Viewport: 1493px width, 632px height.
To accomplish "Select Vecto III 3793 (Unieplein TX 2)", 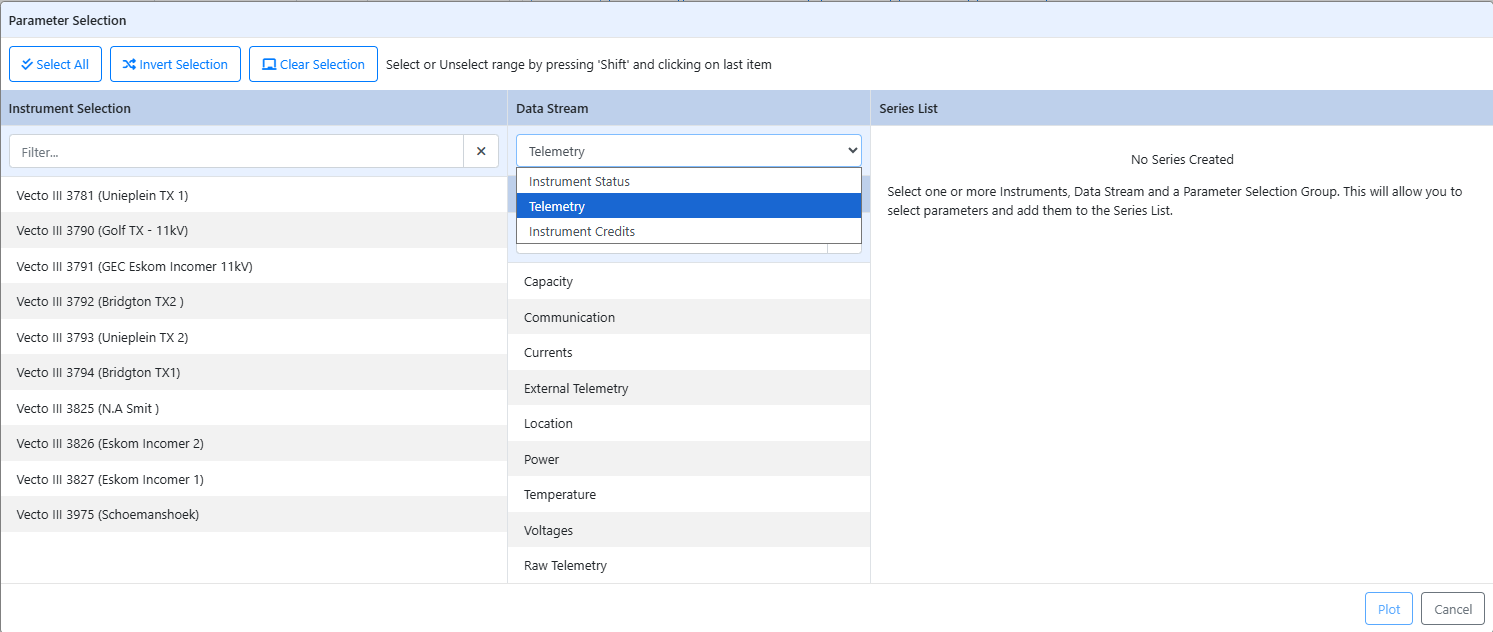I will [x=254, y=337].
